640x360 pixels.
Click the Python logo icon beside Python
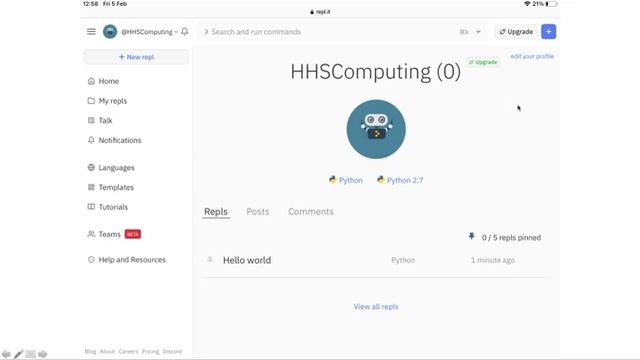[333, 180]
